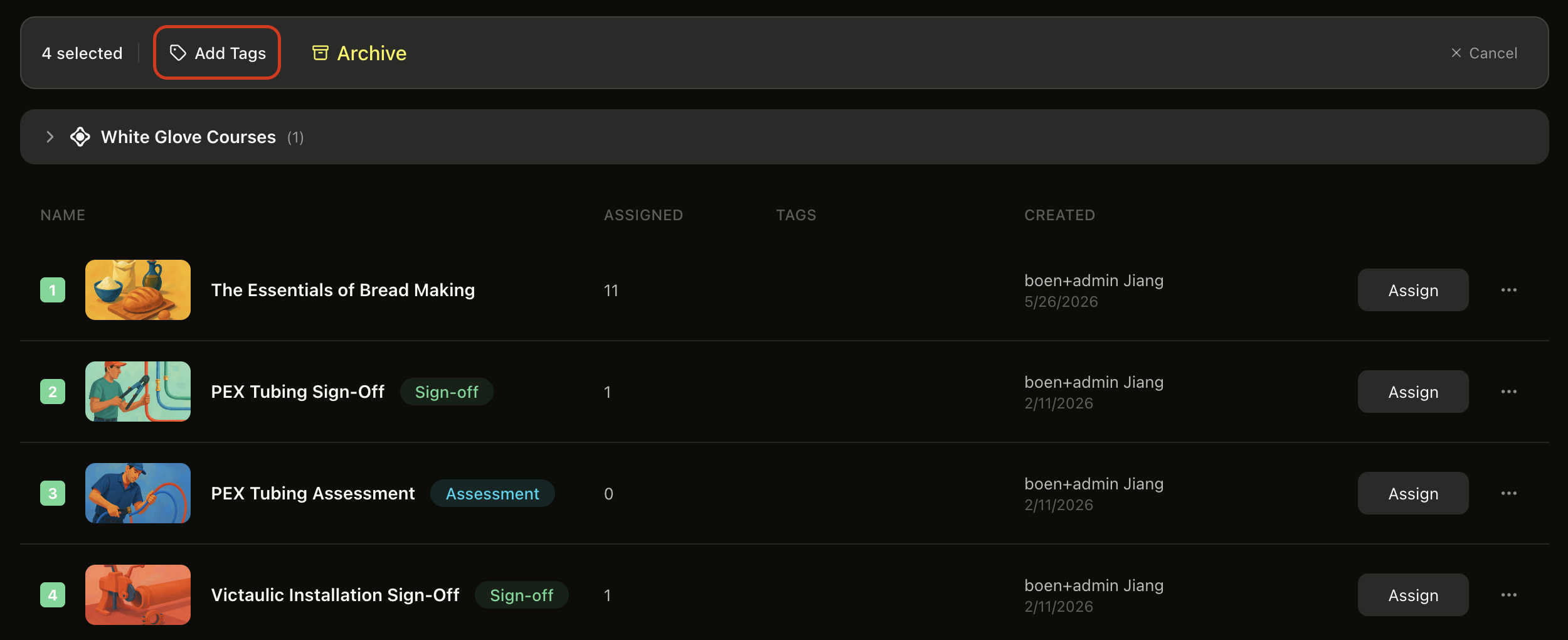
Task: Assign The Essentials of Bread Making
Action: coord(1413,290)
